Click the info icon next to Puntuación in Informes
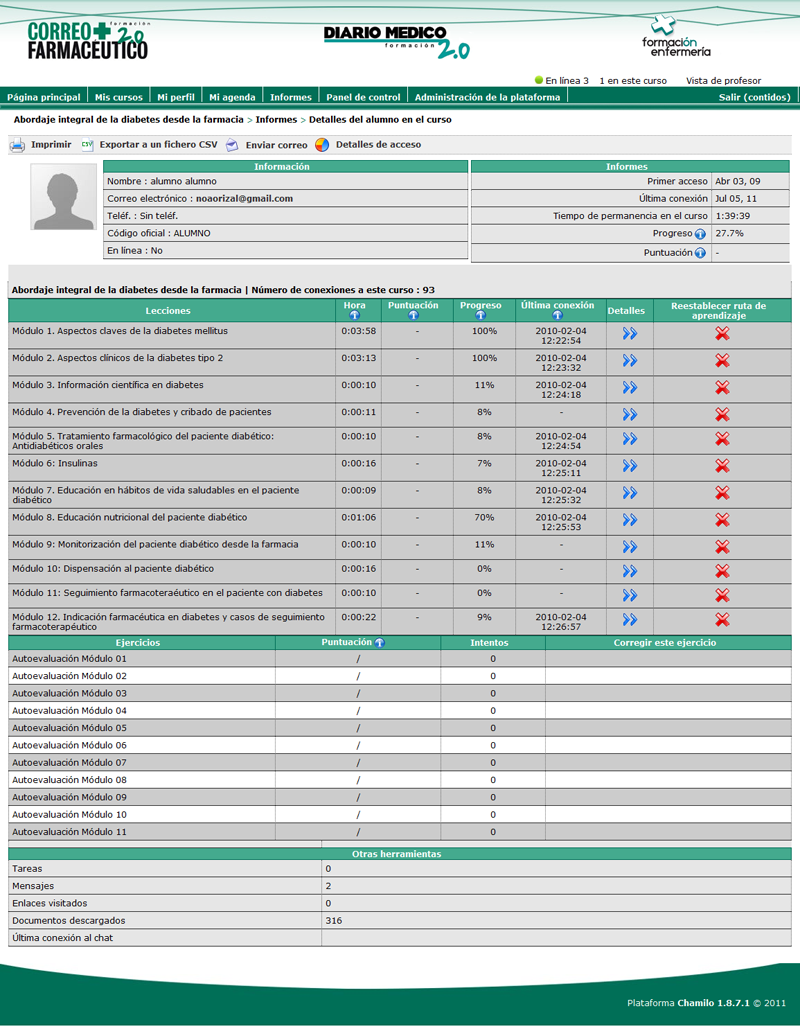This screenshot has width=800, height=1029. tap(700, 253)
